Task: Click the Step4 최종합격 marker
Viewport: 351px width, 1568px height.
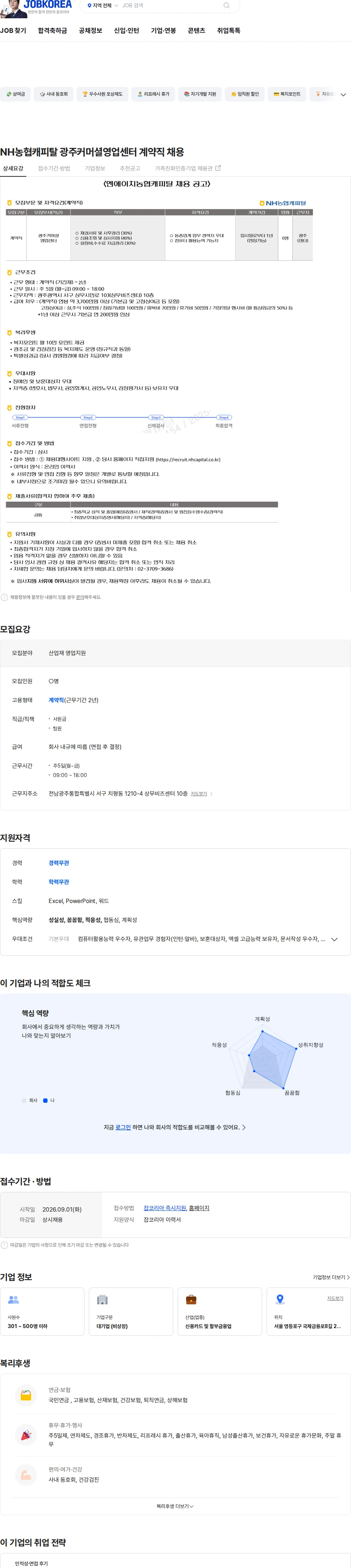Action: pos(224,418)
